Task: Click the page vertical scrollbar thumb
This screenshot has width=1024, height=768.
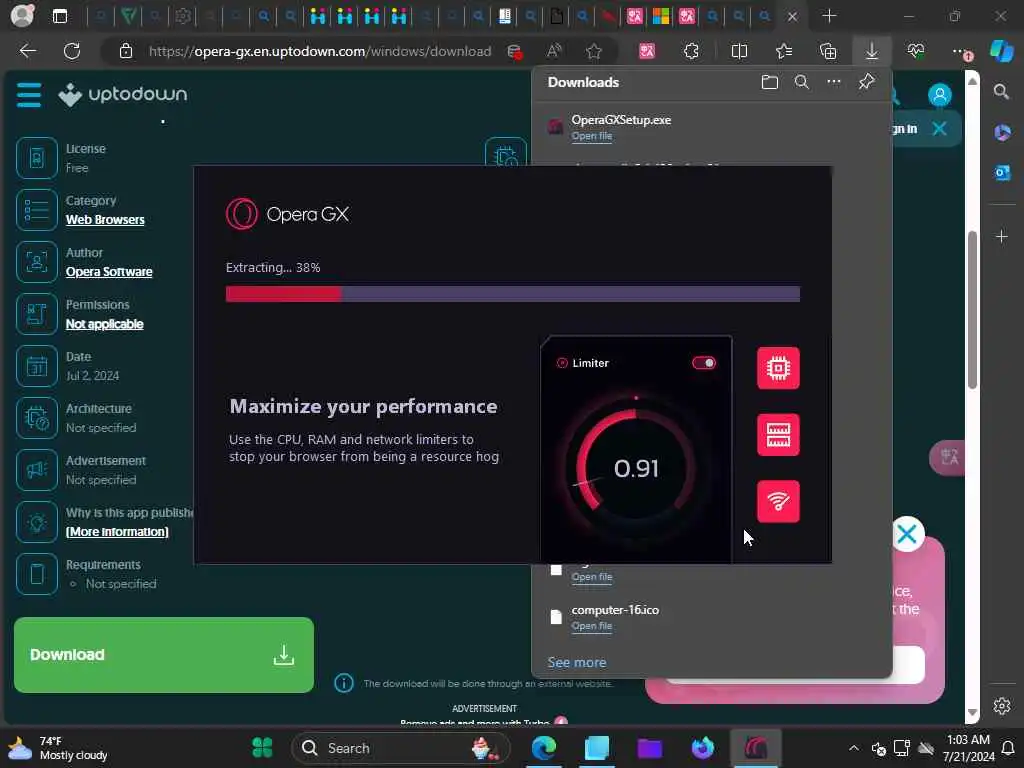Action: coord(972,310)
